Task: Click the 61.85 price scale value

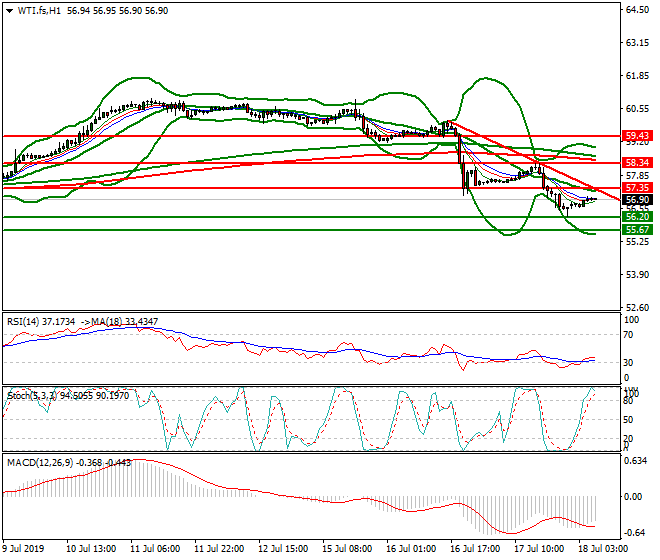Action: (637, 76)
